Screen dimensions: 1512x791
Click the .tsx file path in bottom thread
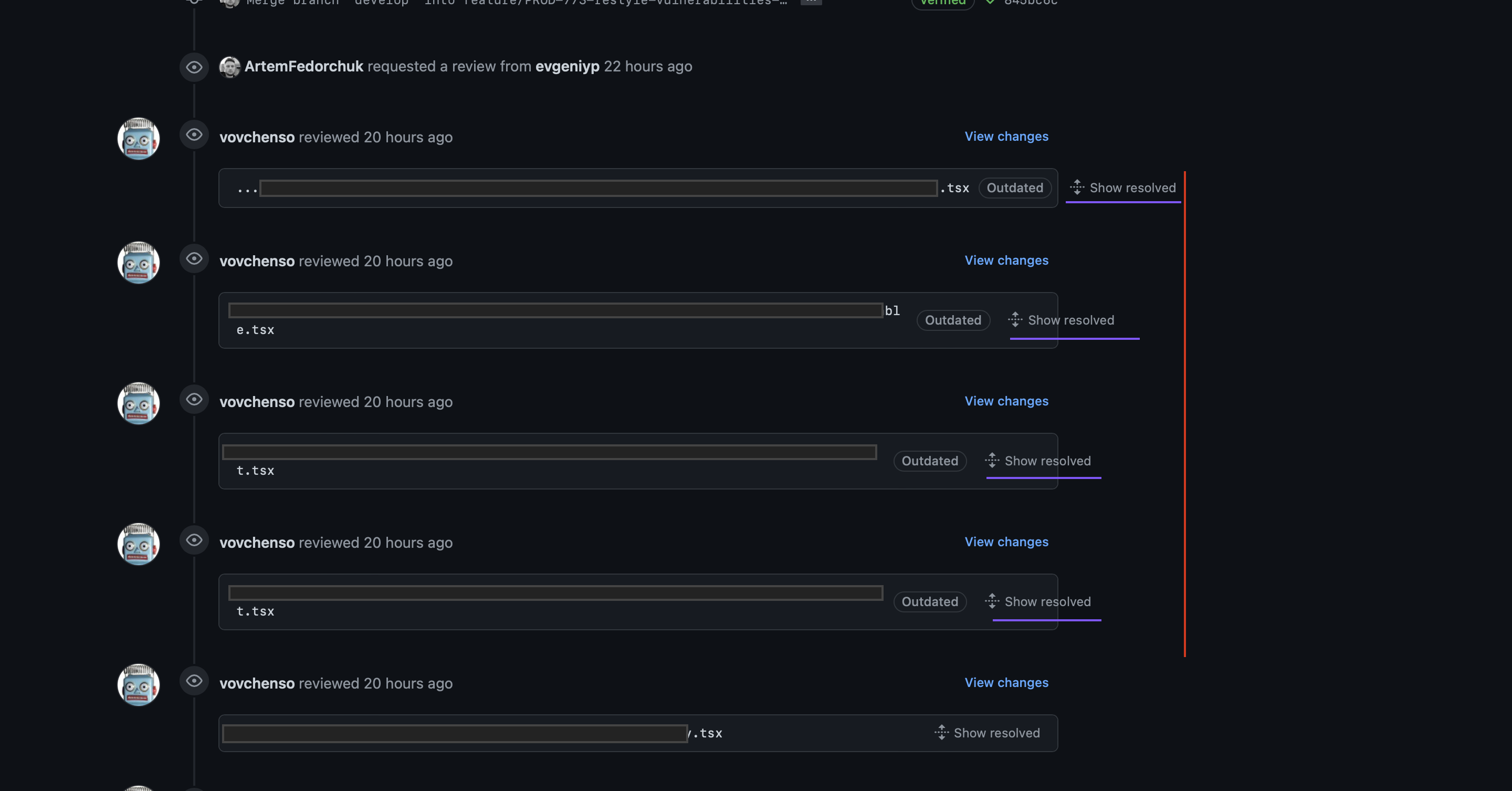[473, 733]
